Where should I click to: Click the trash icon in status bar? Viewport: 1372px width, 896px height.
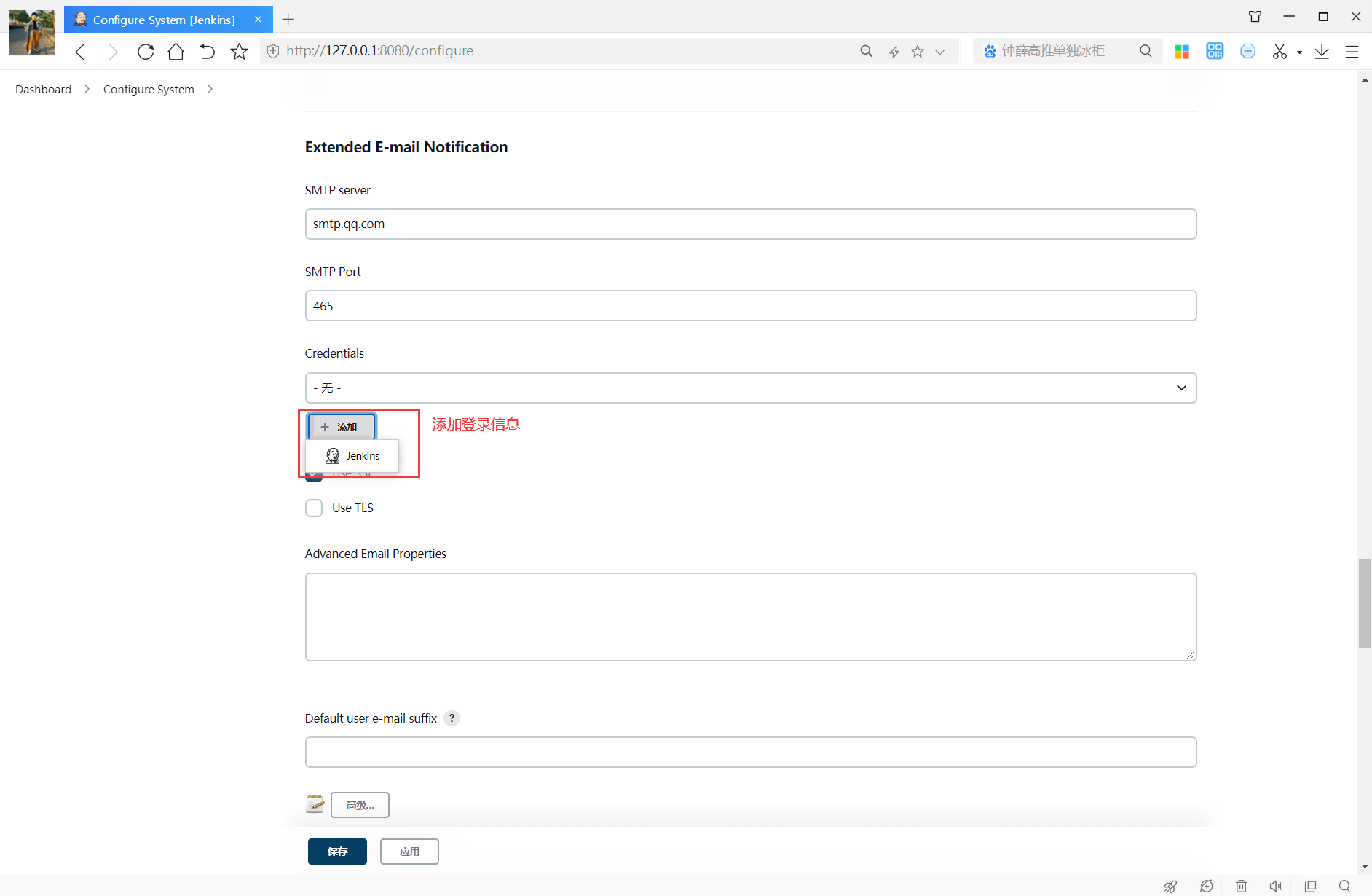pyautogui.click(x=1241, y=886)
